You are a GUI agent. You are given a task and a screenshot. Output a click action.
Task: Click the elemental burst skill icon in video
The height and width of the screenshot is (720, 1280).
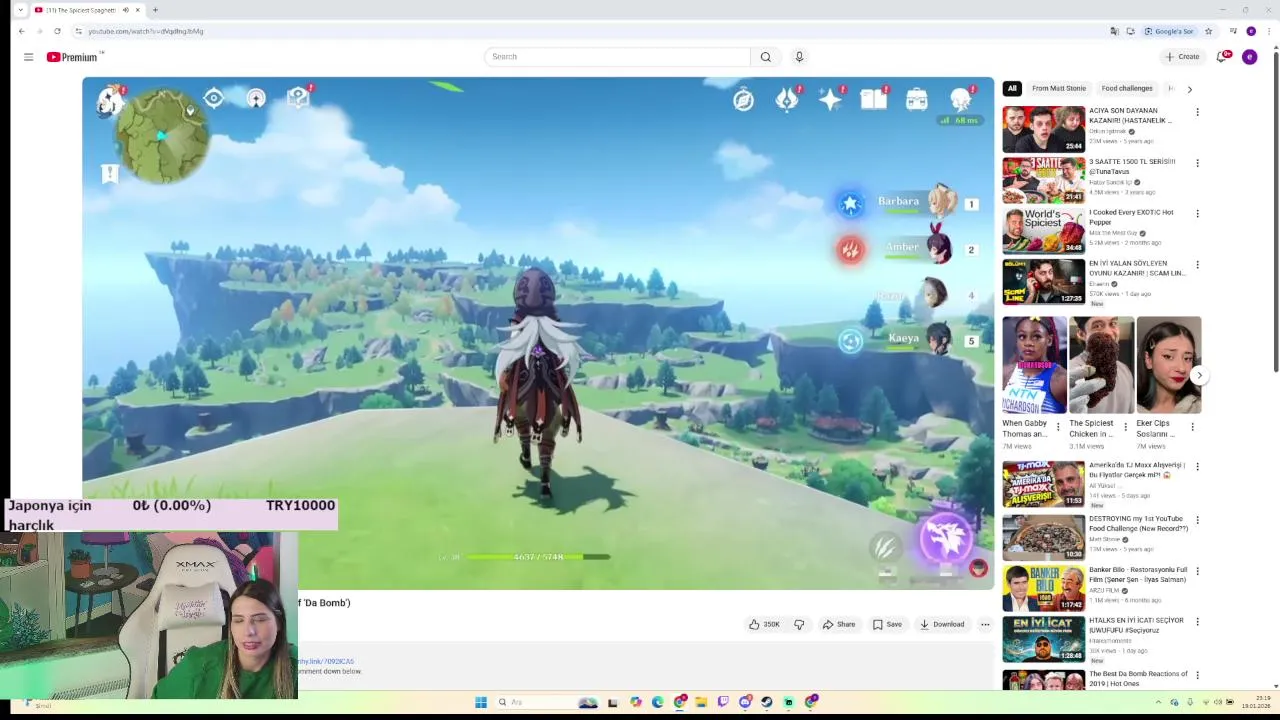tap(945, 538)
